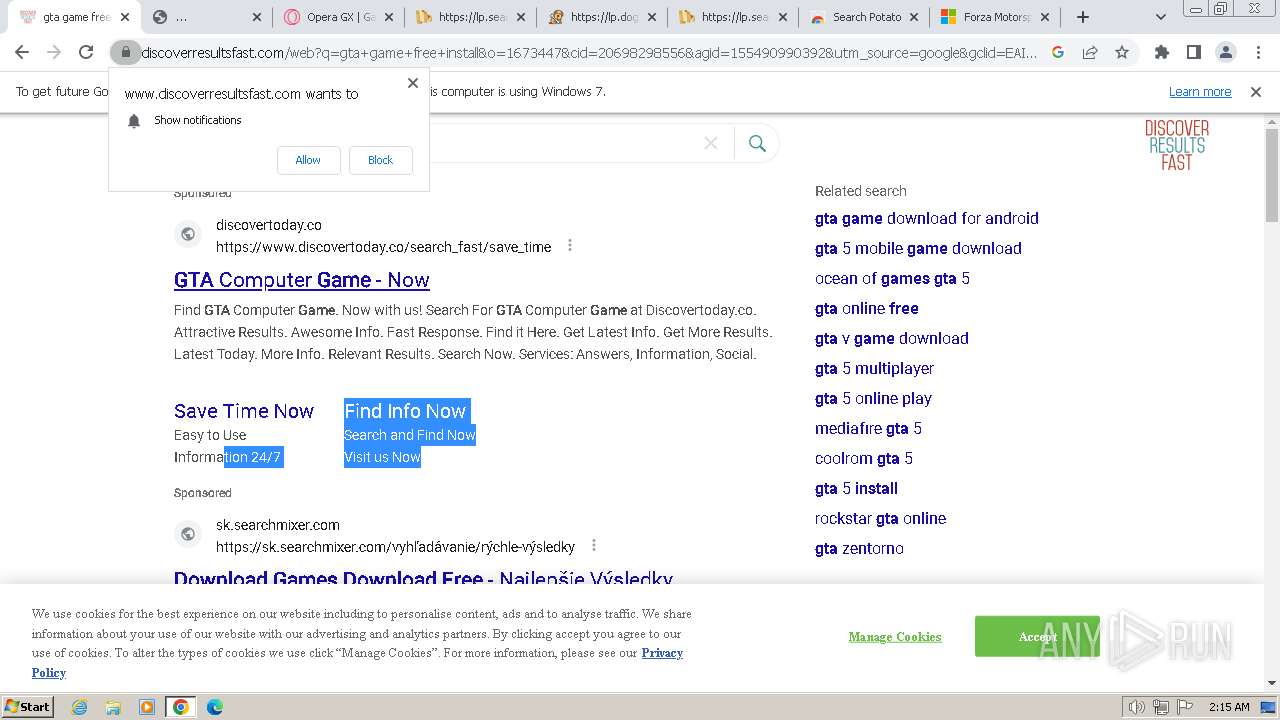Block notifications from discoverresultsfast
The width and height of the screenshot is (1280, 720).
coord(380,160)
